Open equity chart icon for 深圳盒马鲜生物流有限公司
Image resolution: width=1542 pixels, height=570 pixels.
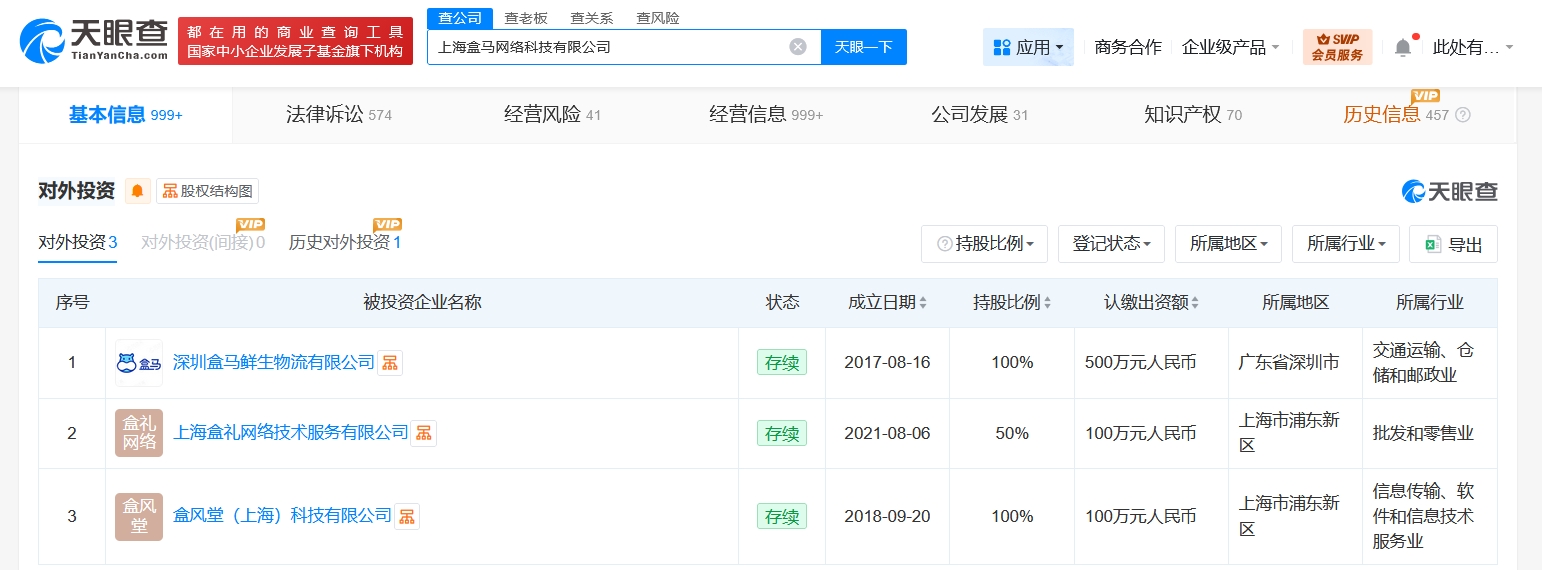point(390,363)
